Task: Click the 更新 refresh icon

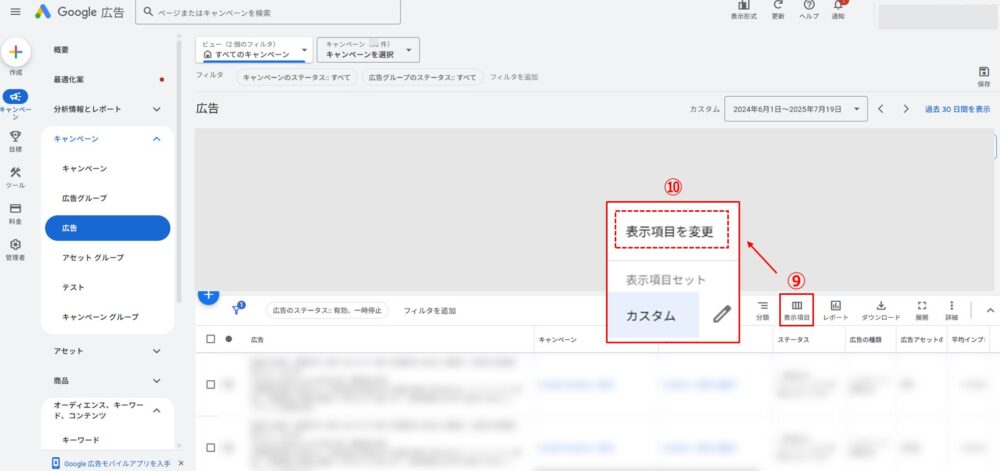Action: click(x=777, y=9)
